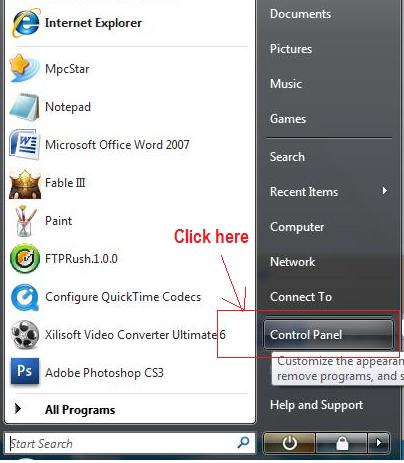The height and width of the screenshot is (463, 404).
Task: Open Adobe Photoshop CS3 Ps icon
Action: pyautogui.click(x=25, y=371)
